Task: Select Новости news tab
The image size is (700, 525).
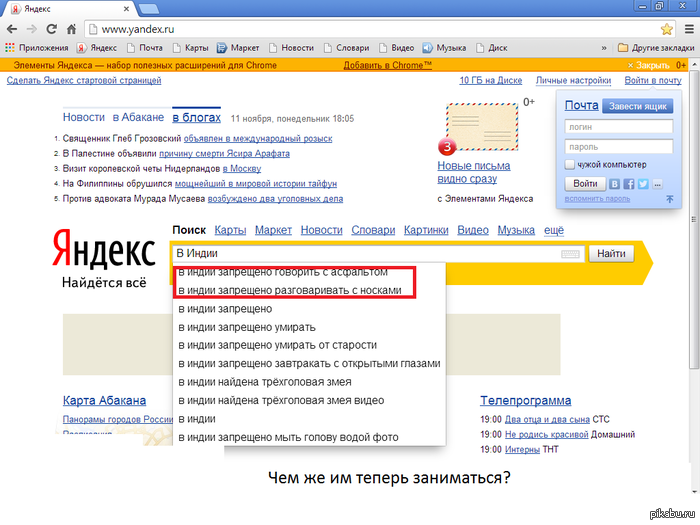Action: [x=83, y=117]
